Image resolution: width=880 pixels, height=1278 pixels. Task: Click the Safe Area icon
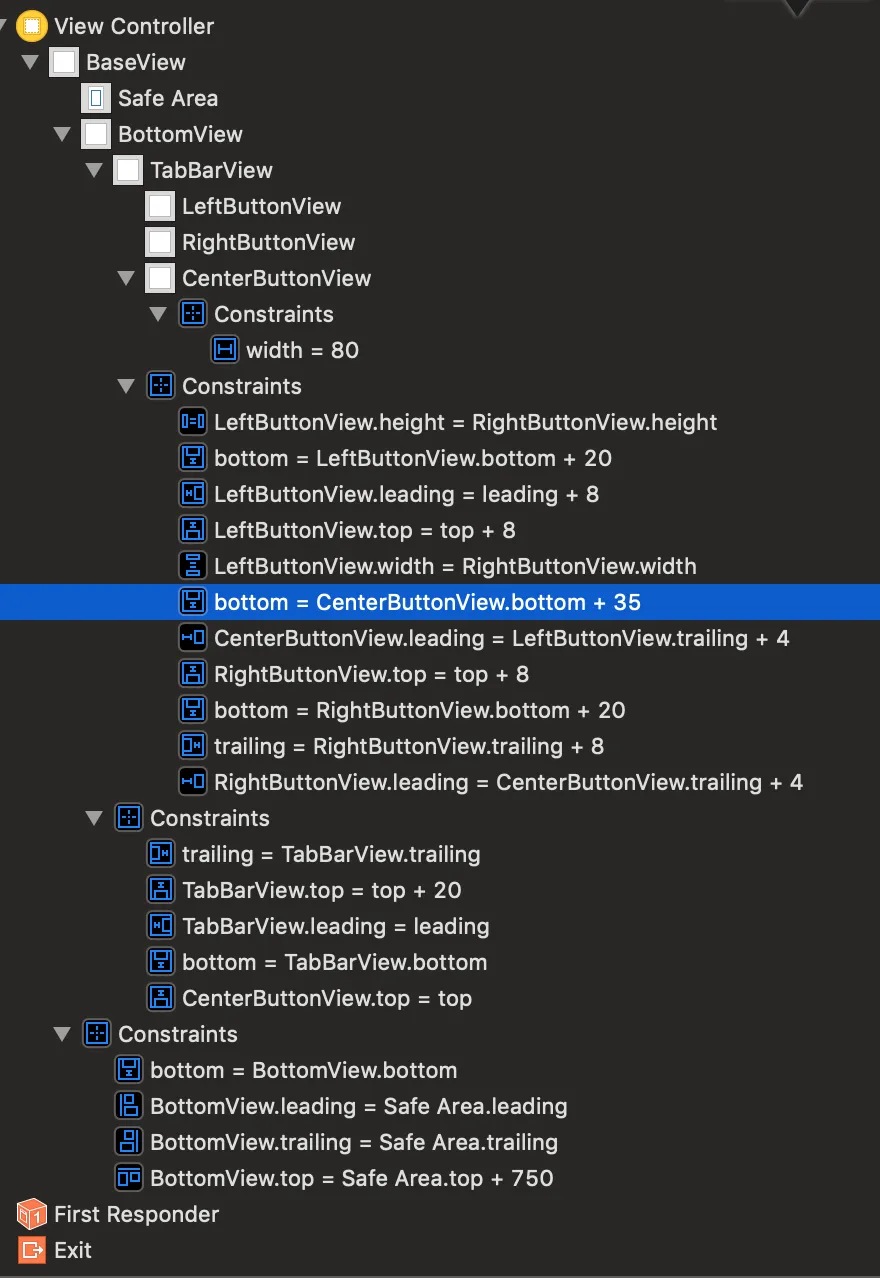(x=96, y=98)
